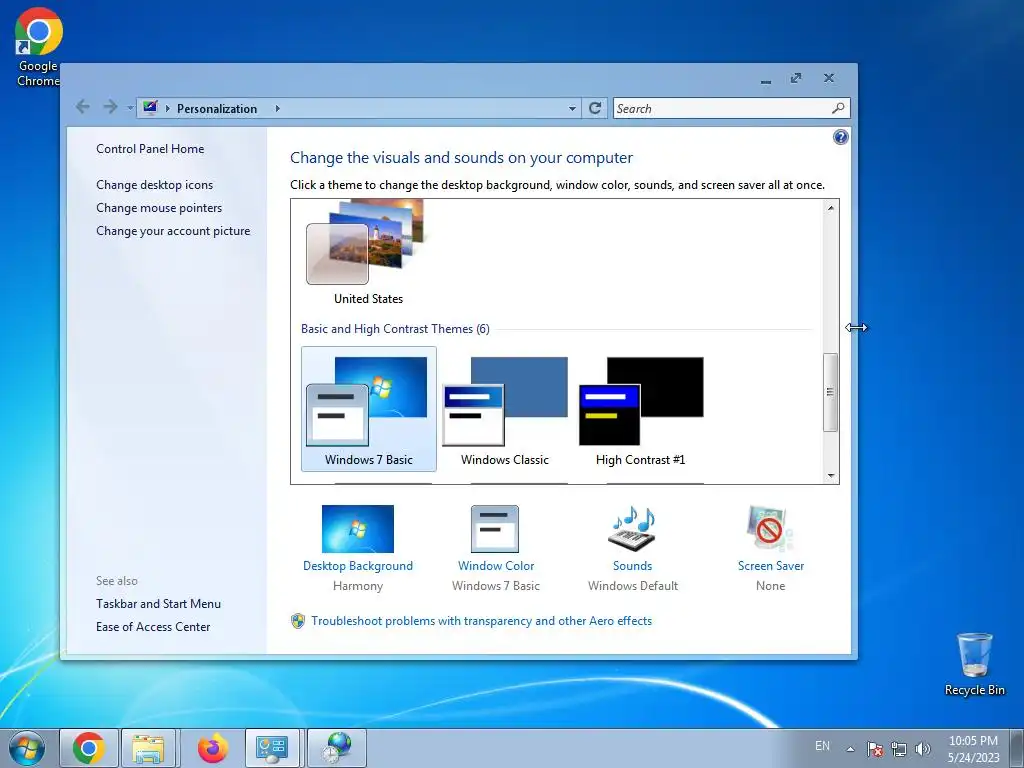Click the Desktop Background link text
Viewport: 1024px width, 768px height.
(x=358, y=566)
